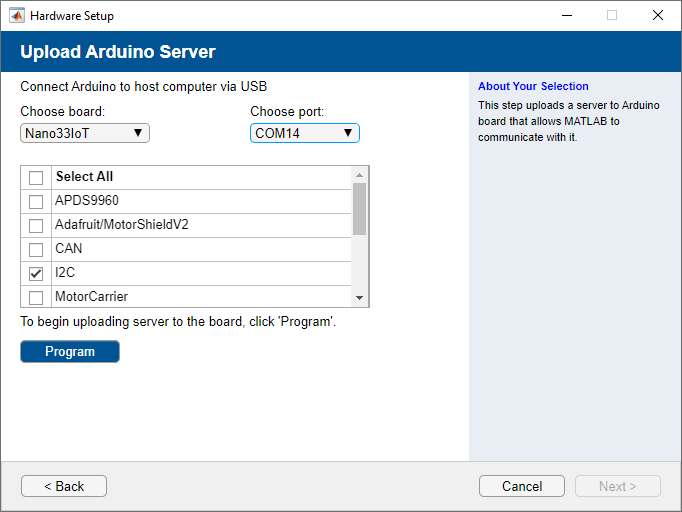This screenshot has height=512, width=682.
Task: Click the Program button
Action: coord(70,352)
